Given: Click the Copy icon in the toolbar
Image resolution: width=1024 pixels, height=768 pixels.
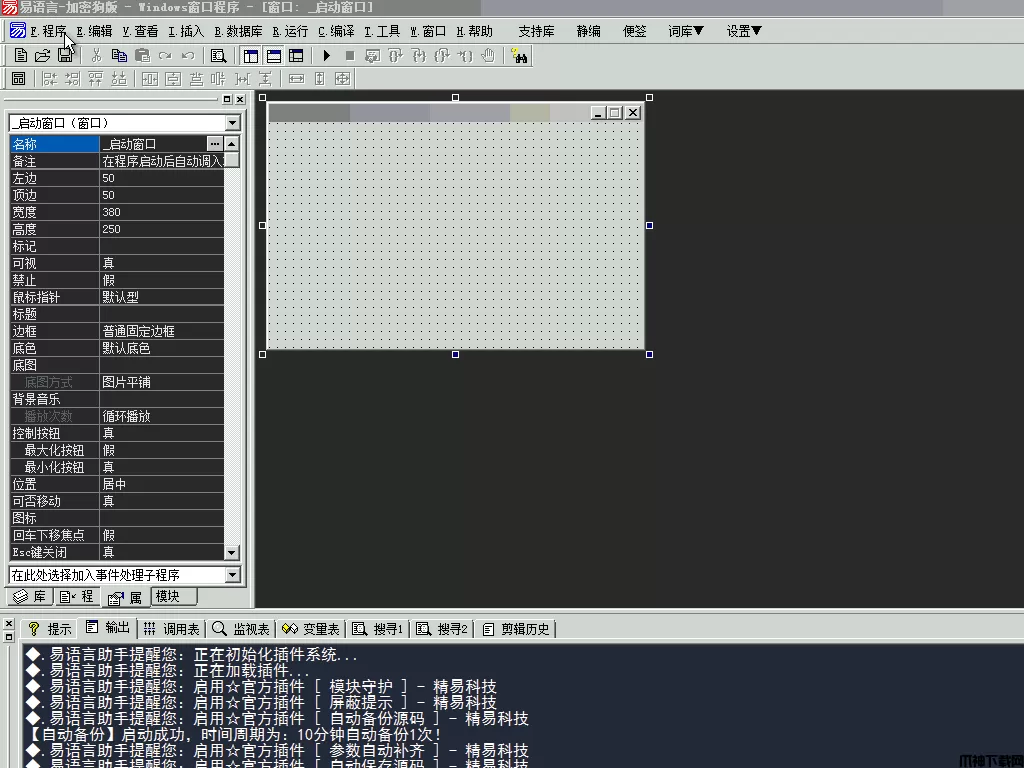Looking at the screenshot, I should click(119, 56).
